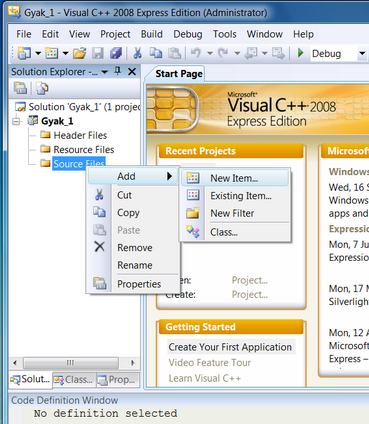The image size is (369, 424).
Task: Open the New Project dropdown arrow
Action: pyautogui.click(x=38, y=53)
